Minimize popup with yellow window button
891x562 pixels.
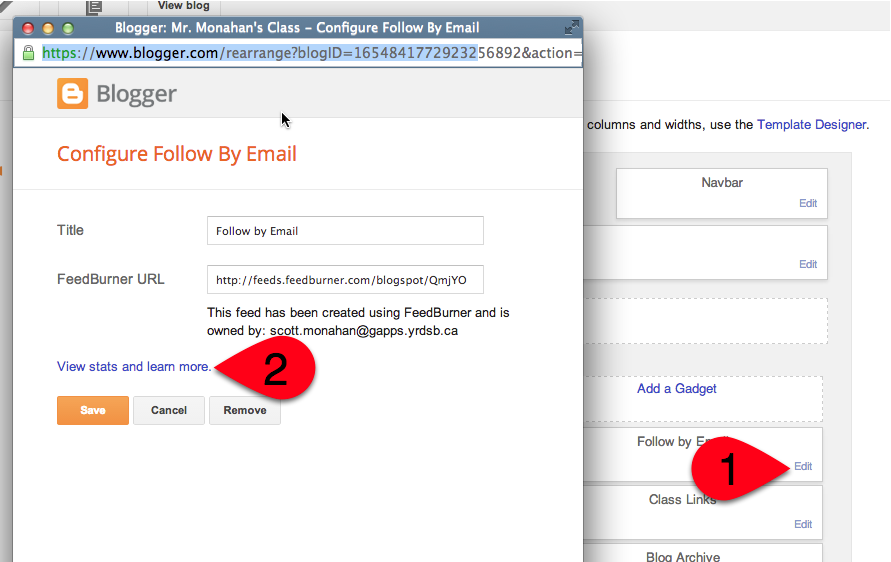point(48,28)
